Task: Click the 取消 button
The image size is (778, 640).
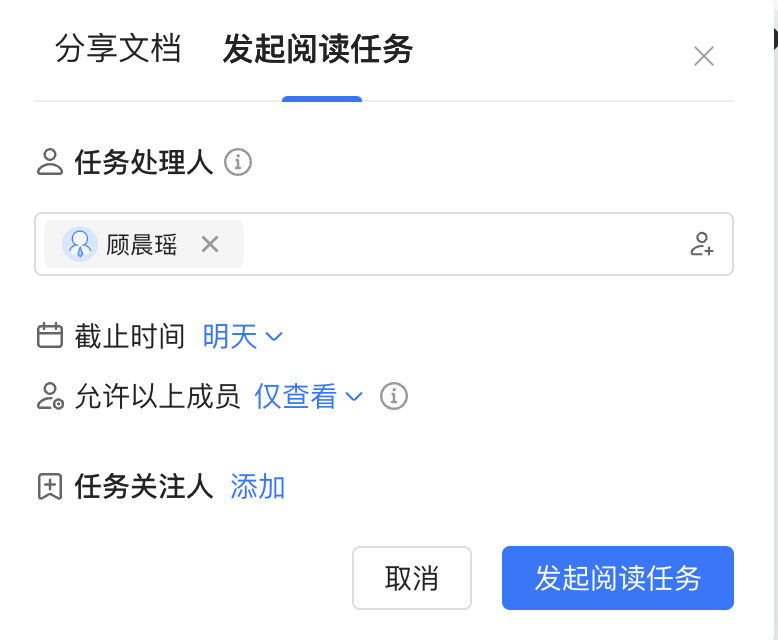Action: click(x=412, y=578)
